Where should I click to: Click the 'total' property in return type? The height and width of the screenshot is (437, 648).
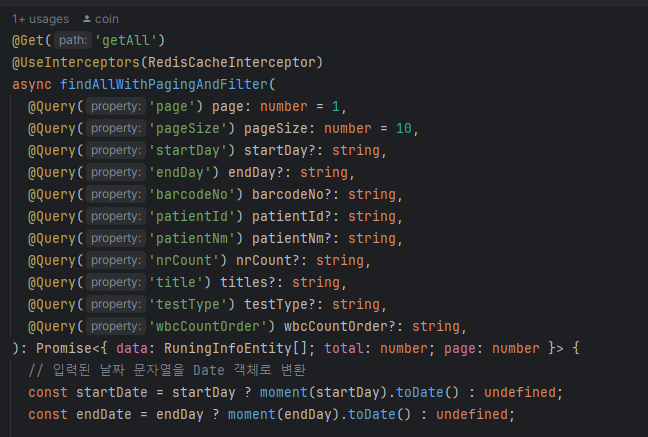pyautogui.click(x=344, y=348)
